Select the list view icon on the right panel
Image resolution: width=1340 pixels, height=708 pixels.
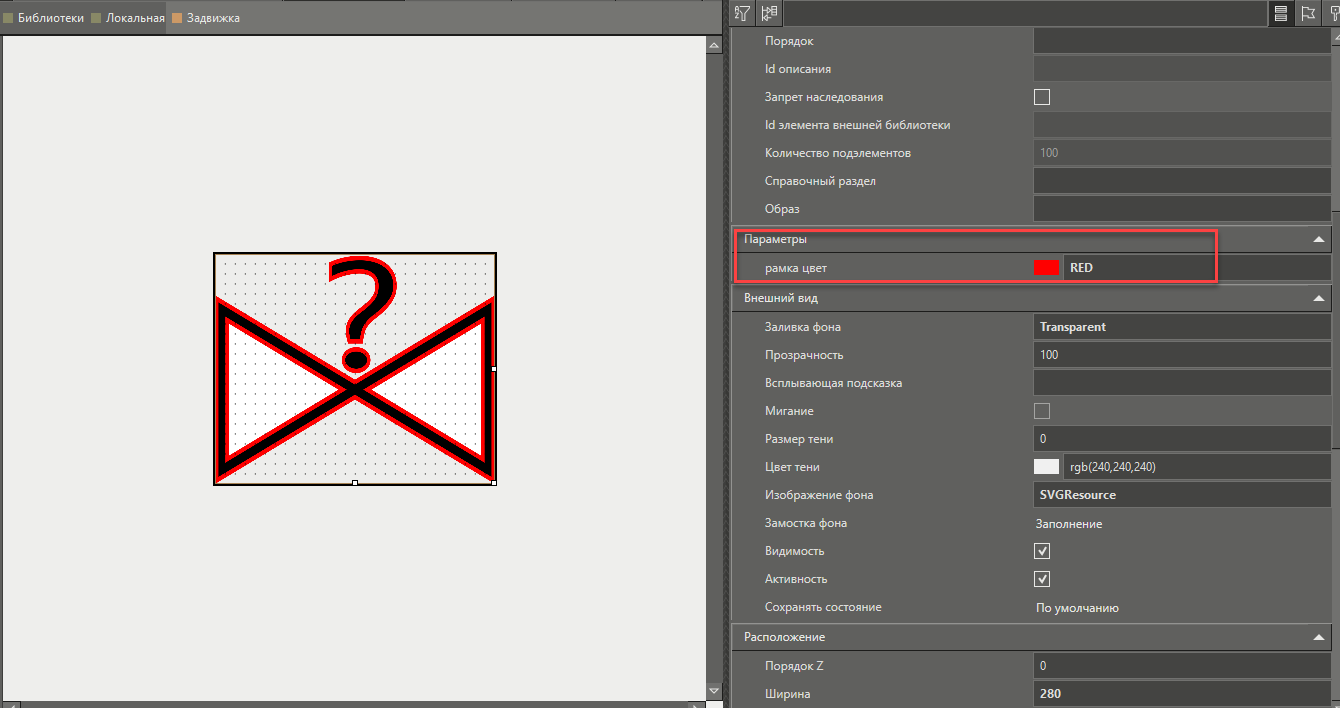(x=1282, y=13)
